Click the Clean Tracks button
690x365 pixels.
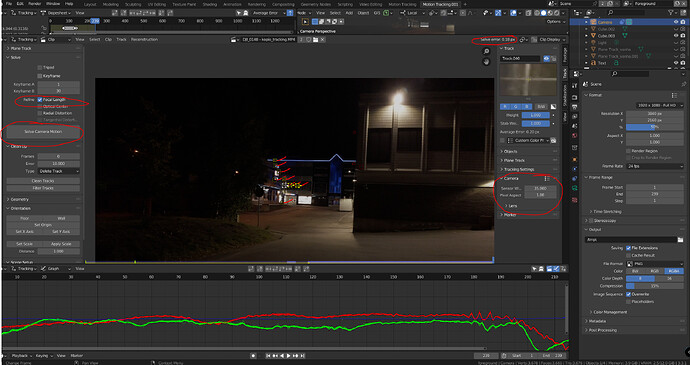pyautogui.click(x=43, y=181)
